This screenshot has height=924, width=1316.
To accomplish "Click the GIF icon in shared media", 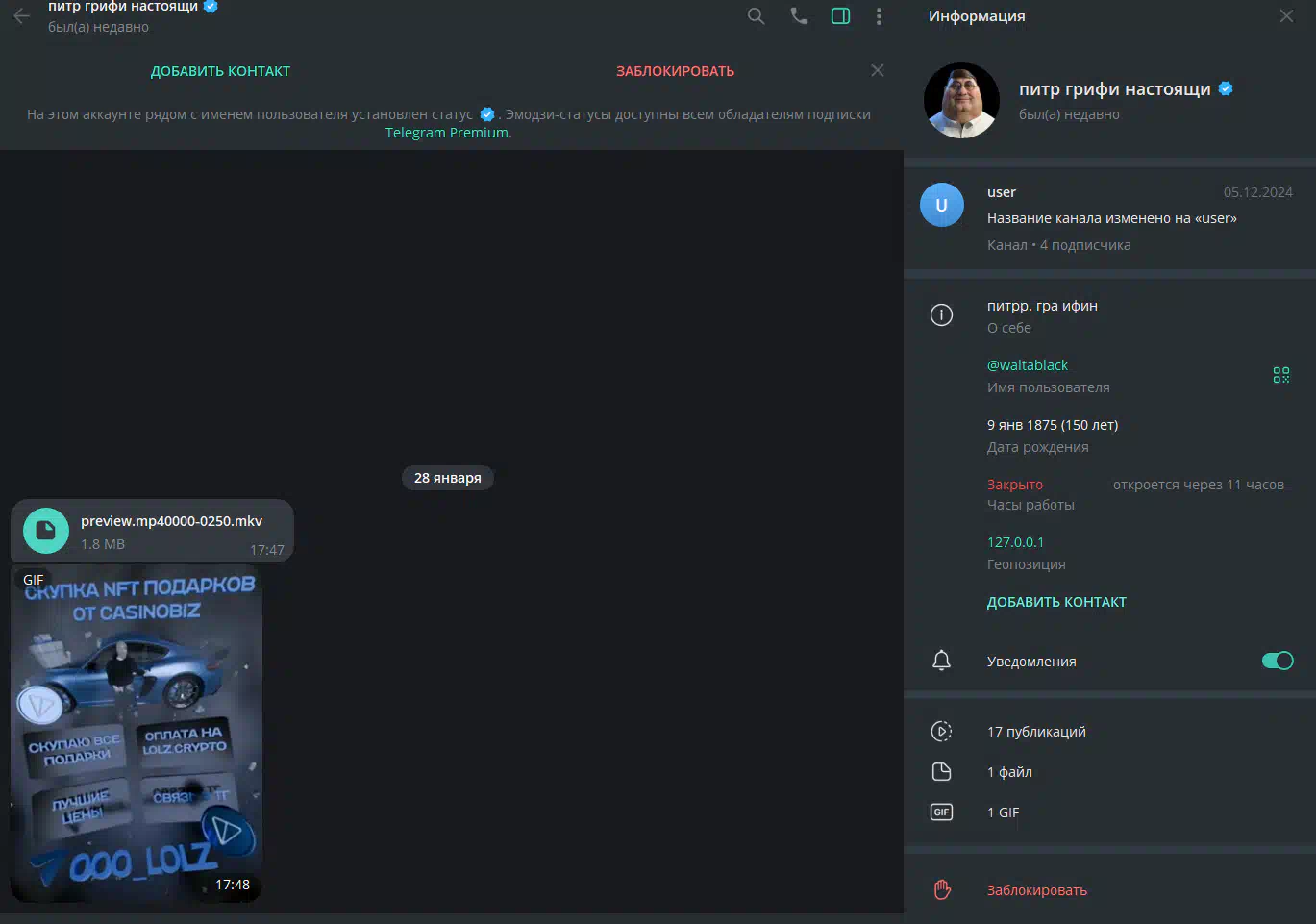I will point(942,812).
